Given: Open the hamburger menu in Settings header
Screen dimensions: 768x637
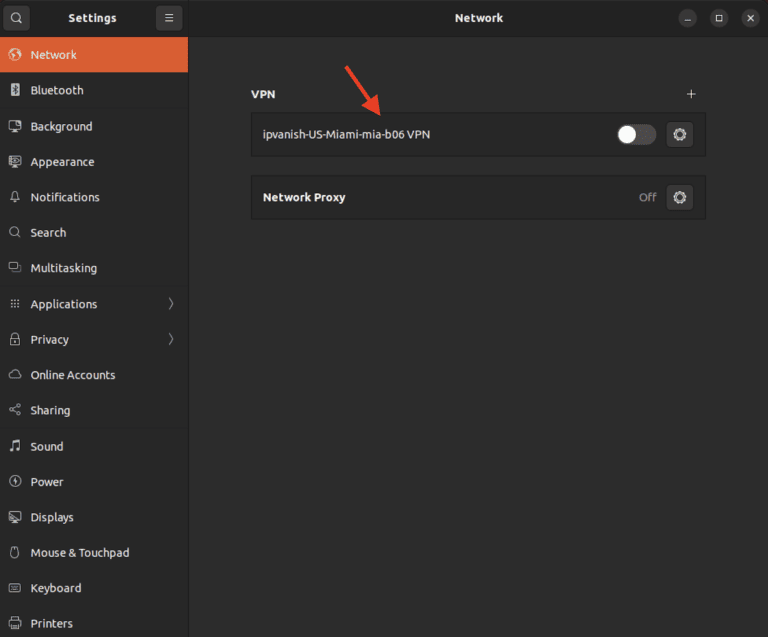Looking at the screenshot, I should tap(169, 18).
